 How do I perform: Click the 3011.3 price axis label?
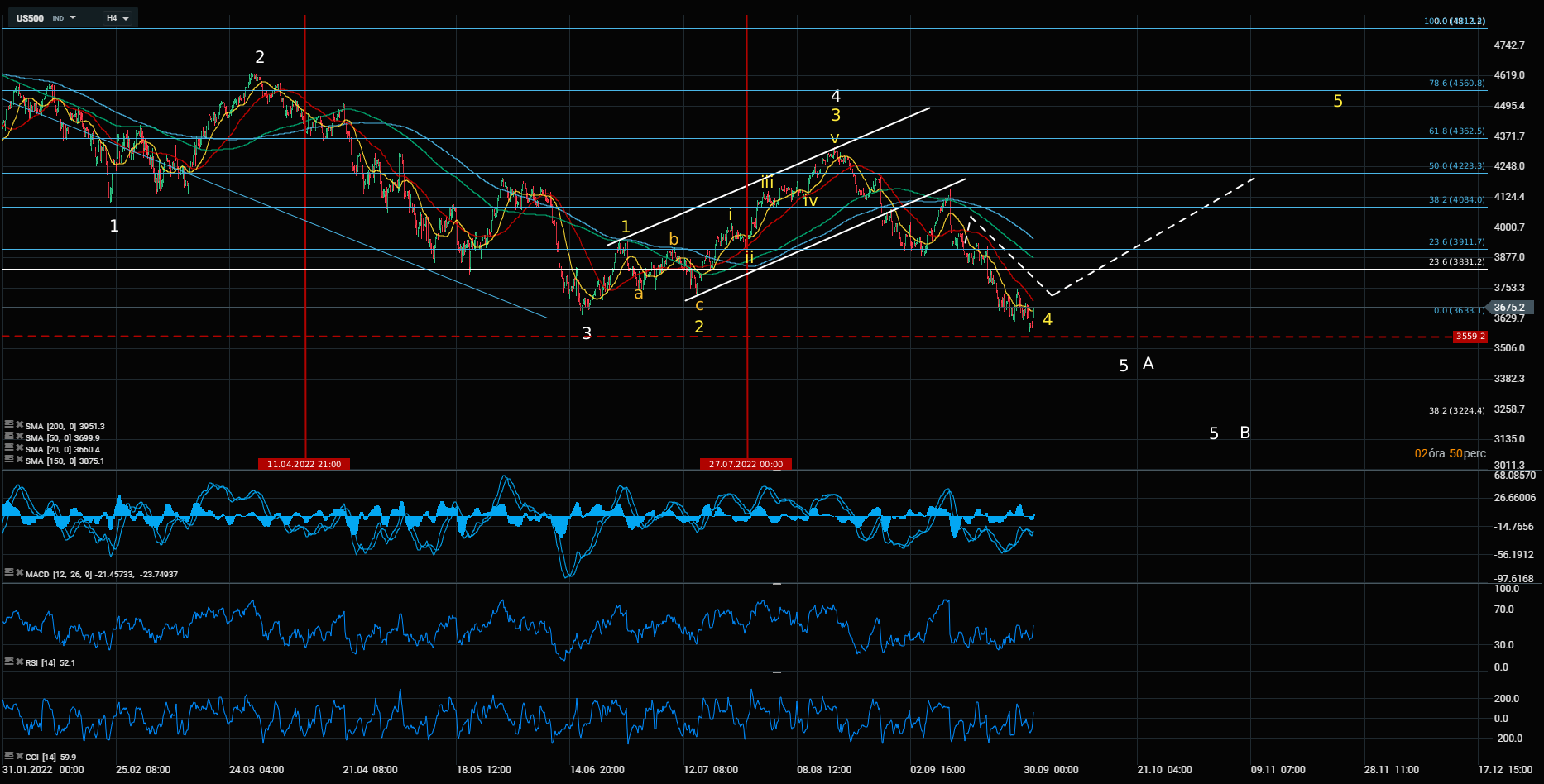click(1509, 466)
